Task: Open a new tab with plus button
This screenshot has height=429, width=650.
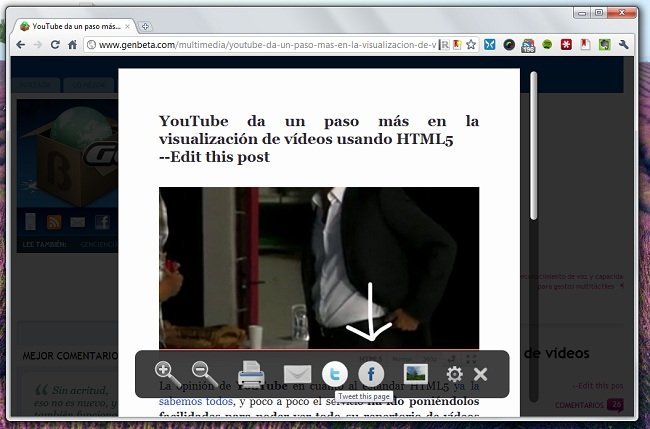Action: coord(145,27)
